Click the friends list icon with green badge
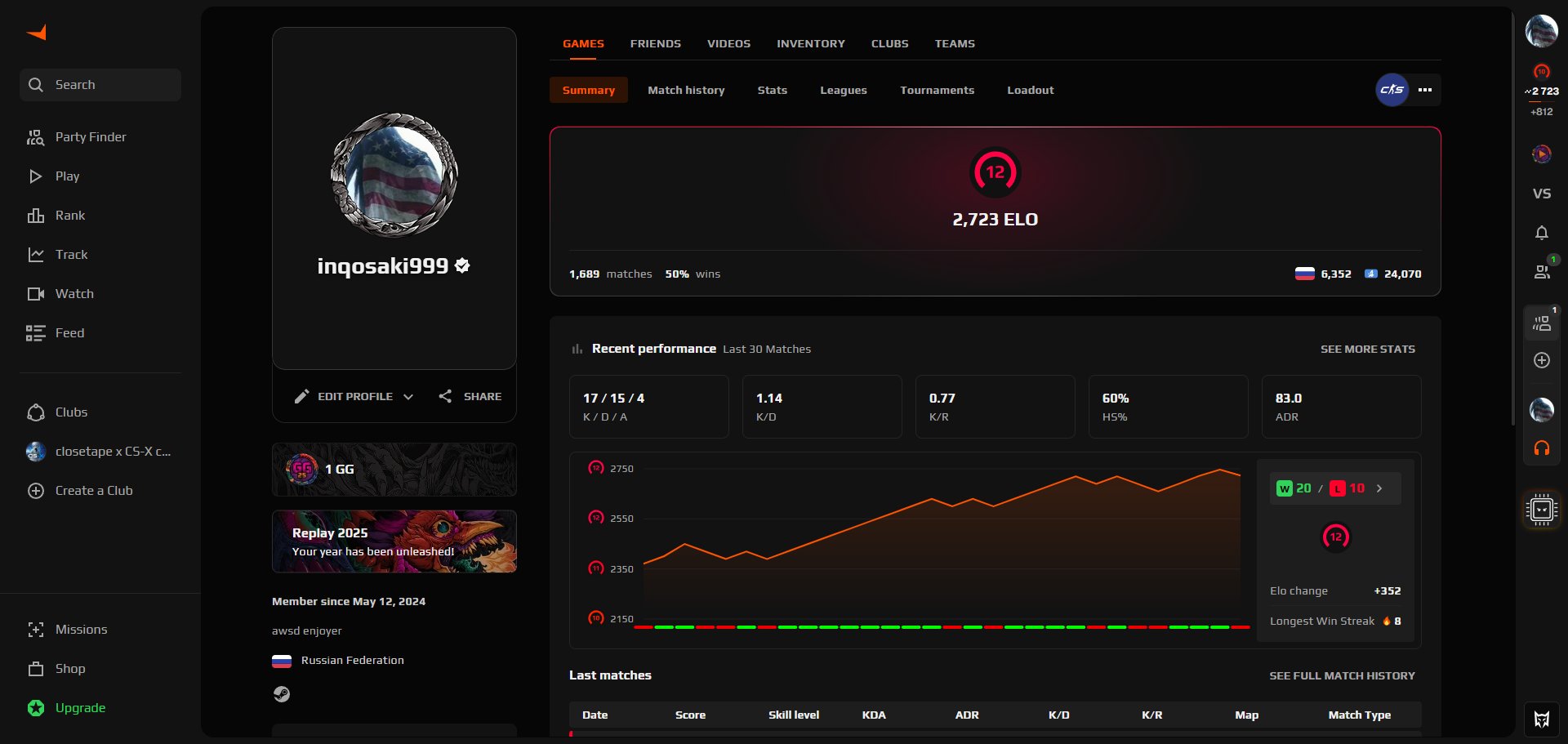Image resolution: width=1568 pixels, height=744 pixels. click(x=1542, y=271)
